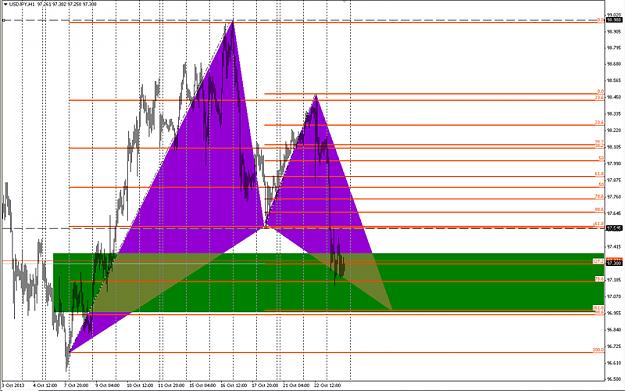625x391 pixels.
Task: Click the 96.500 price scale value
Action: tap(614, 379)
